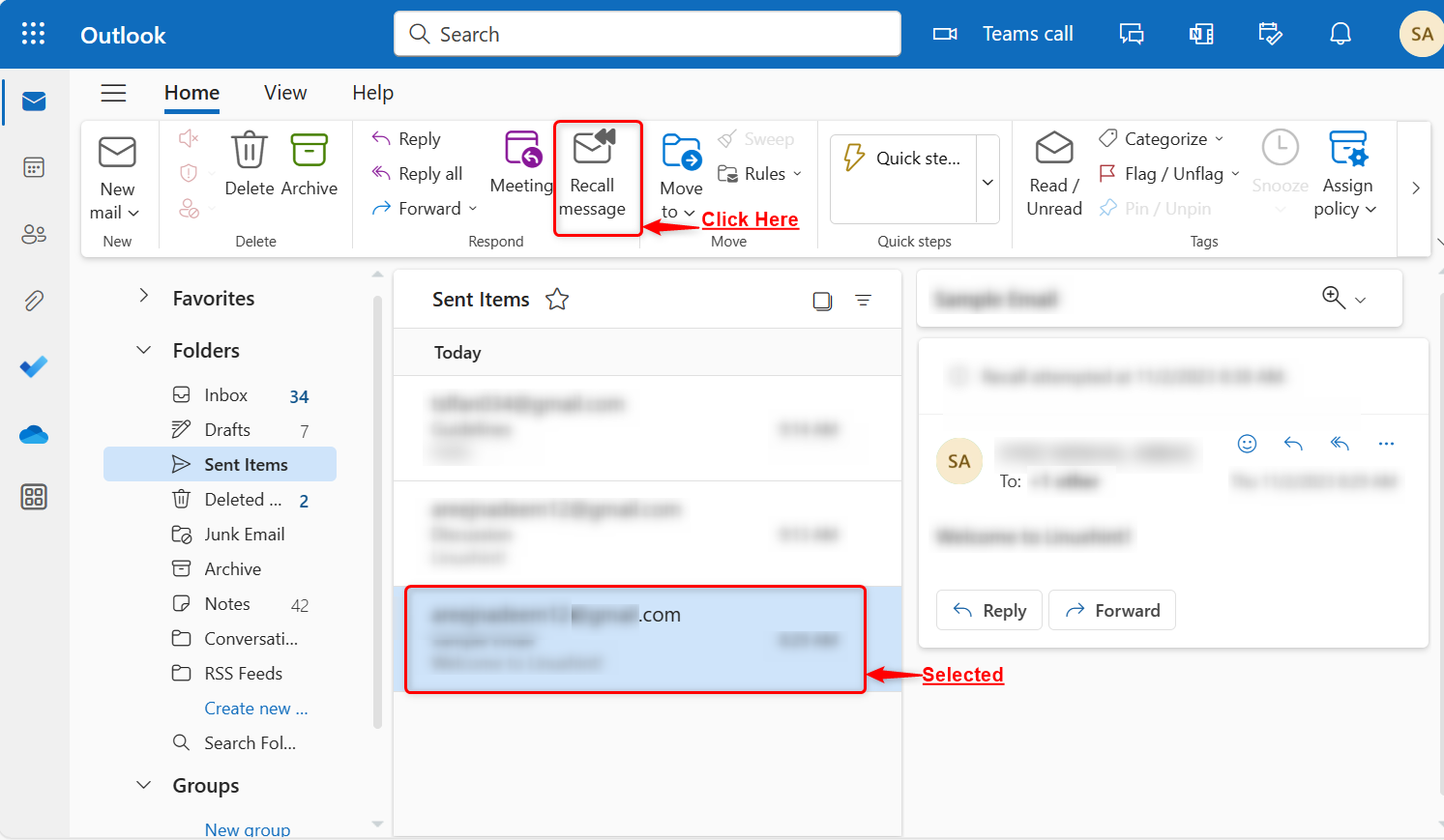The image size is (1444, 840).
Task: Open the Files paperclip icon in left rail
Action: point(34,301)
